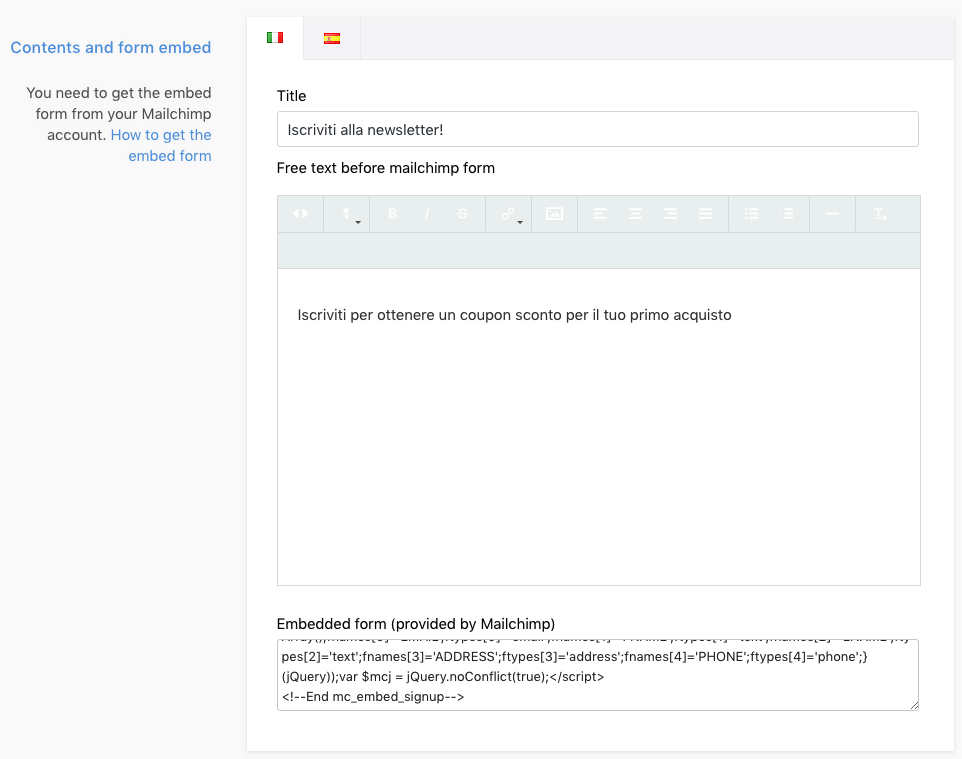The height and width of the screenshot is (759, 962).
Task: Insert an unordered bullet list
Action: (752, 214)
